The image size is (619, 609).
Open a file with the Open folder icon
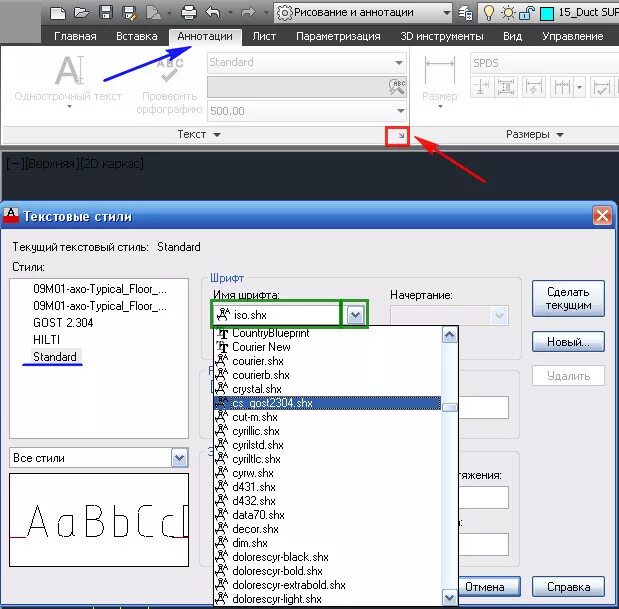(x=82, y=13)
